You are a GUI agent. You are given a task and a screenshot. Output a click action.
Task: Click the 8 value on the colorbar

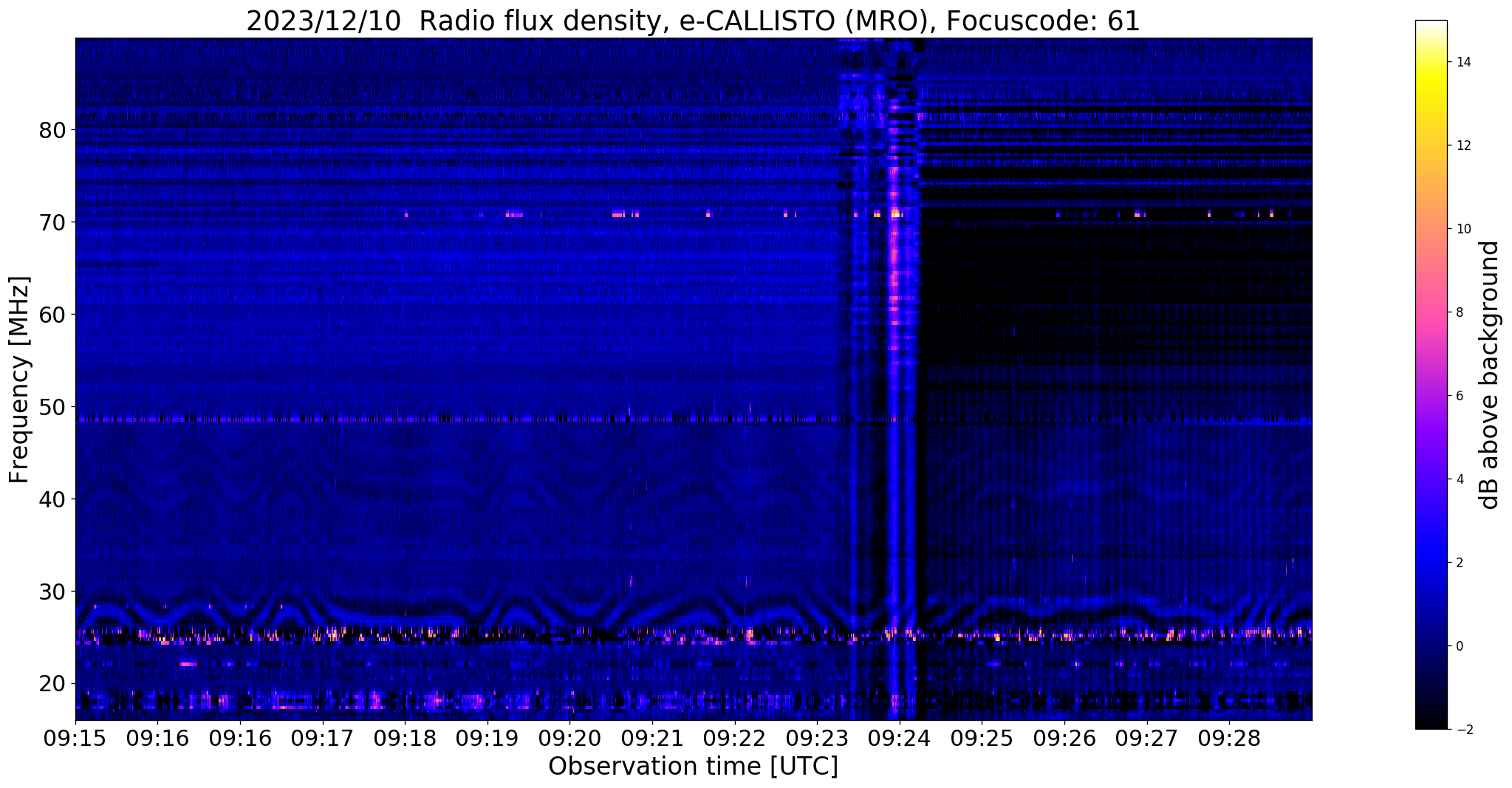pos(1459,312)
